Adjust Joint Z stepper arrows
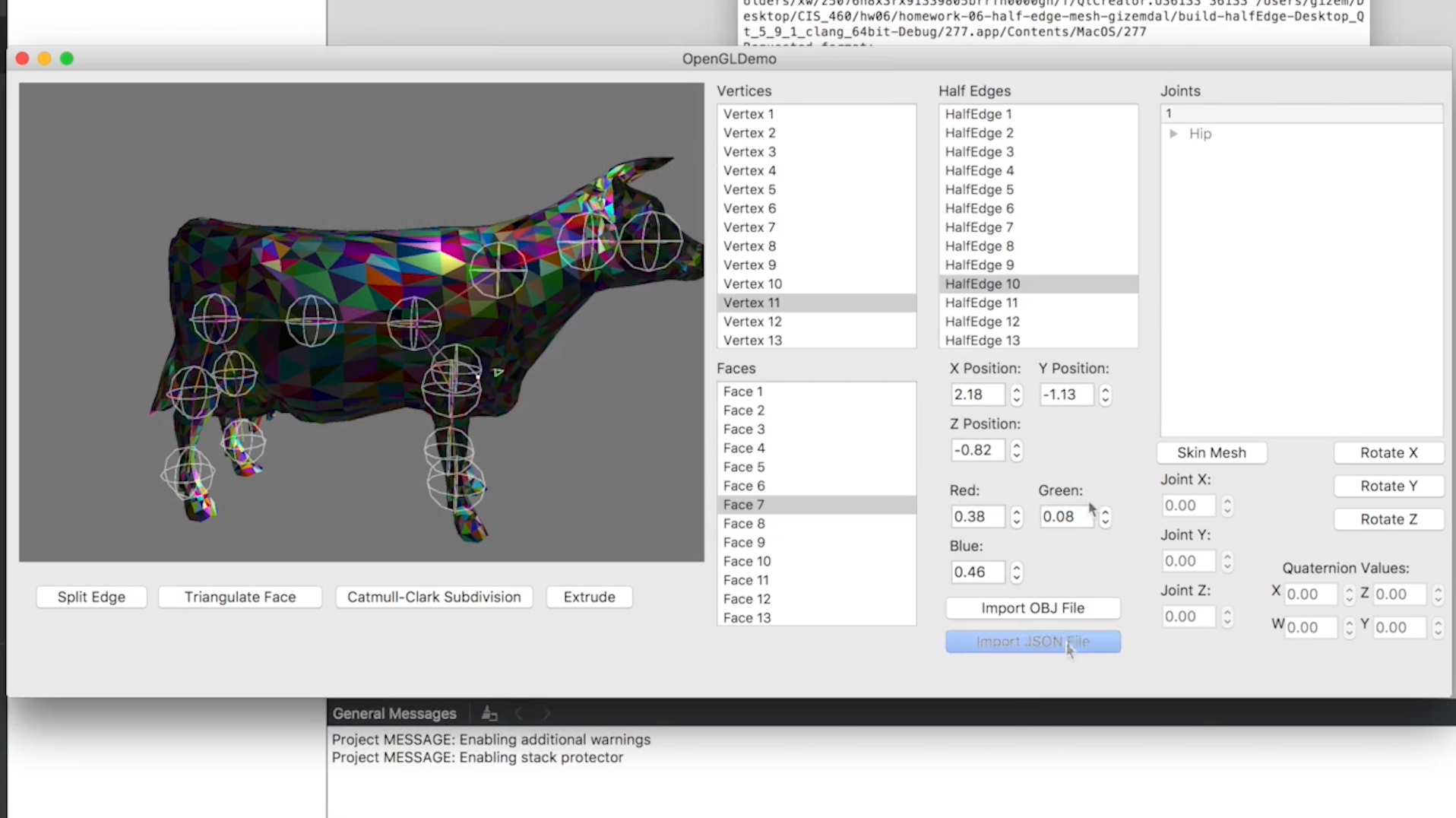 [1227, 617]
